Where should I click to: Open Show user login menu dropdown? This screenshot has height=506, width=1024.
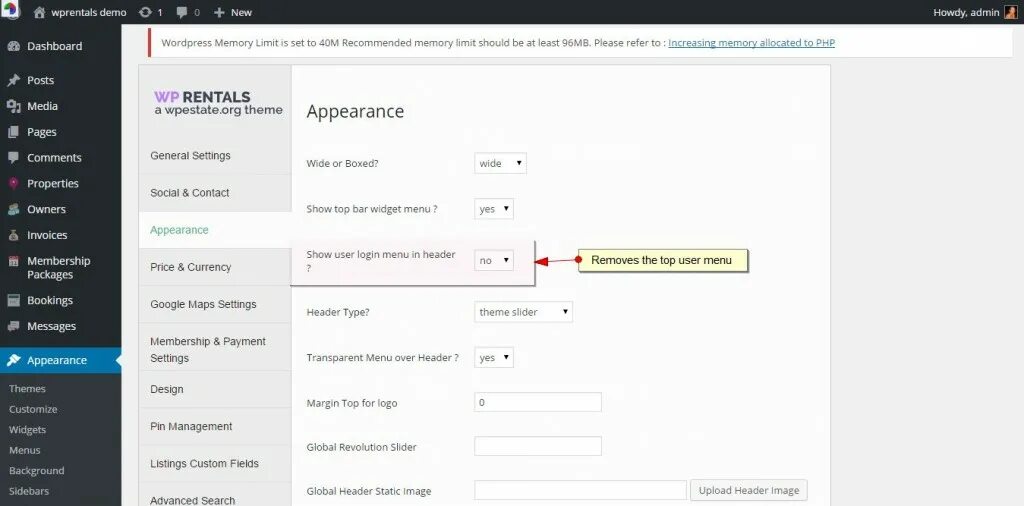click(494, 261)
